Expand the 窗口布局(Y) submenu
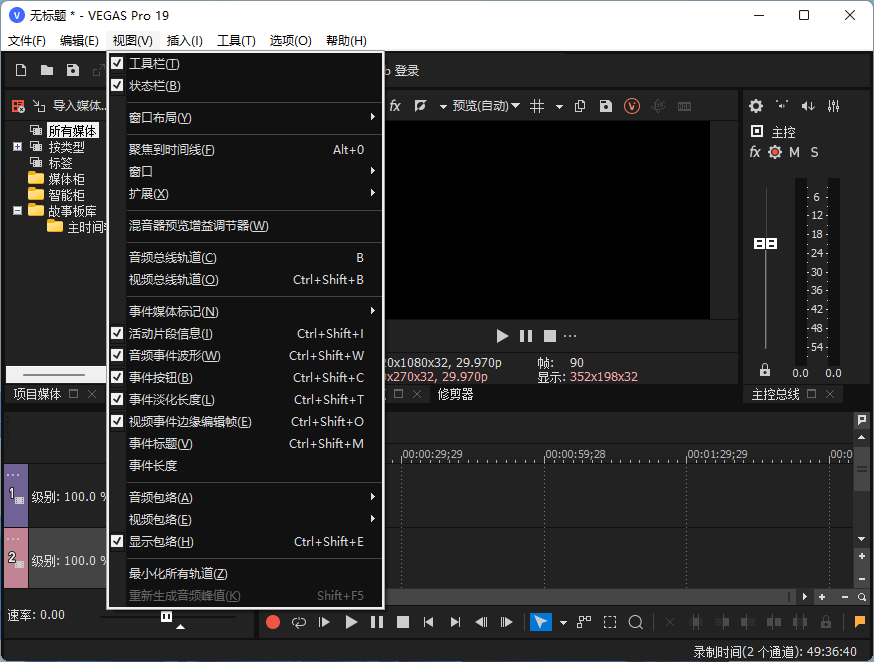This screenshot has width=874, height=662. pyautogui.click(x=246, y=118)
